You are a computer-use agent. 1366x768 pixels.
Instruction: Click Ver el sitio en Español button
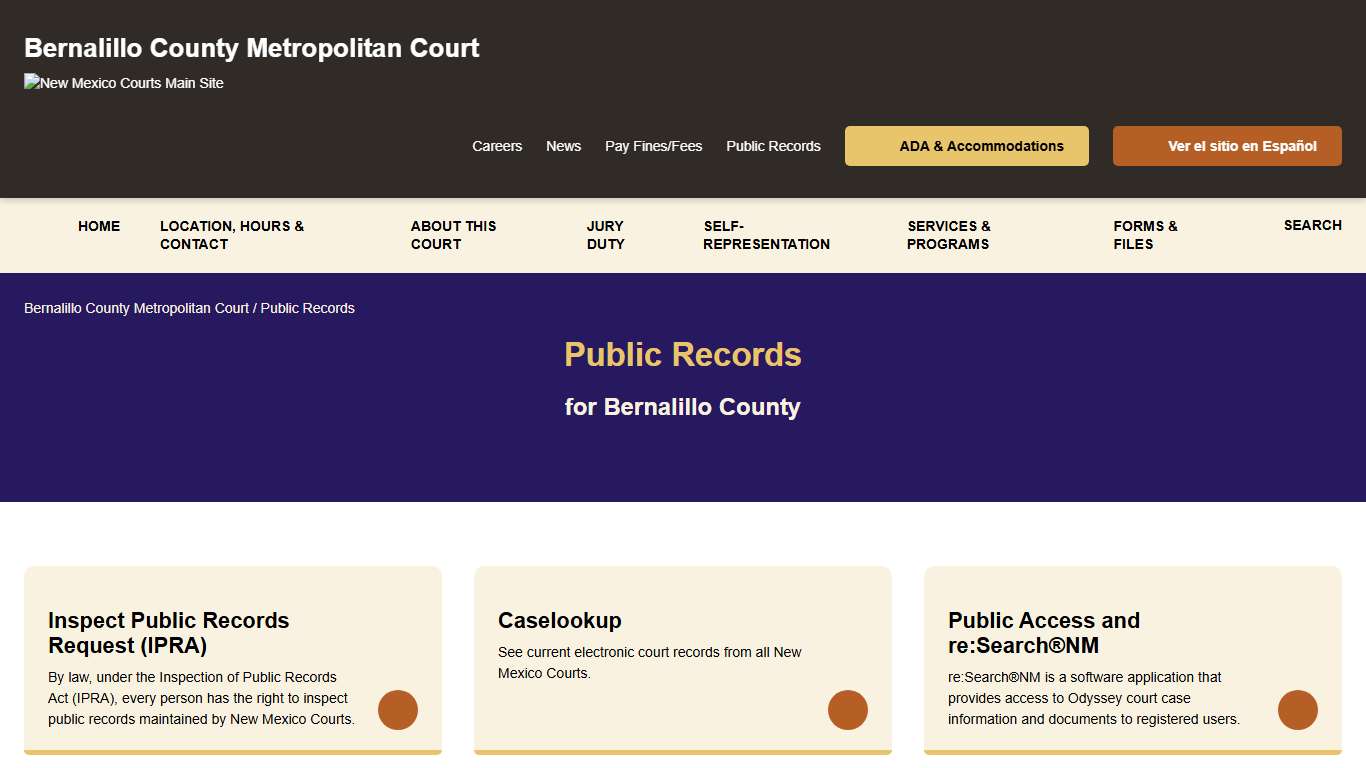click(1227, 146)
